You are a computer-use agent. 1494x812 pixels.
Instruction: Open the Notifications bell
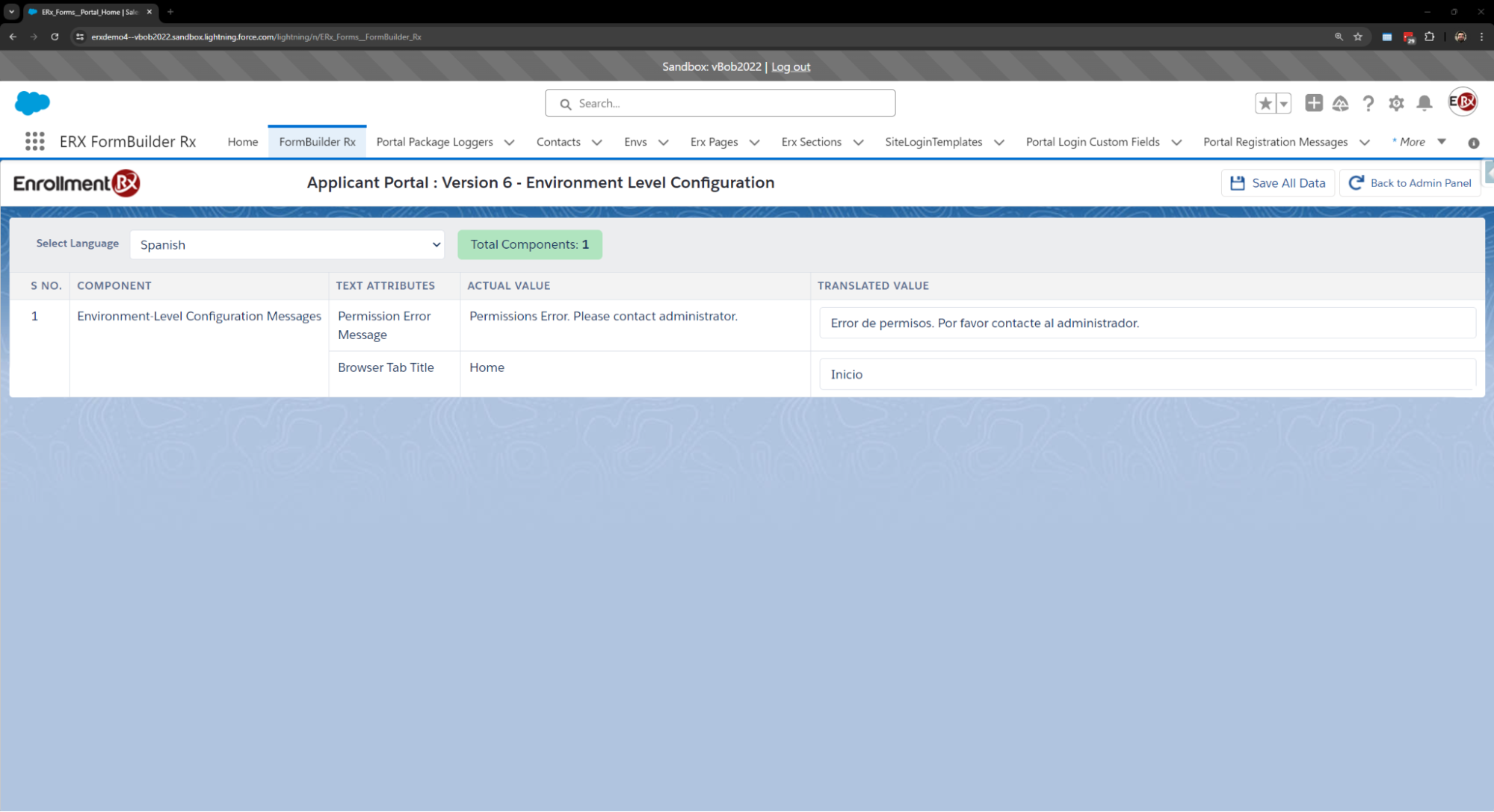coord(1424,103)
